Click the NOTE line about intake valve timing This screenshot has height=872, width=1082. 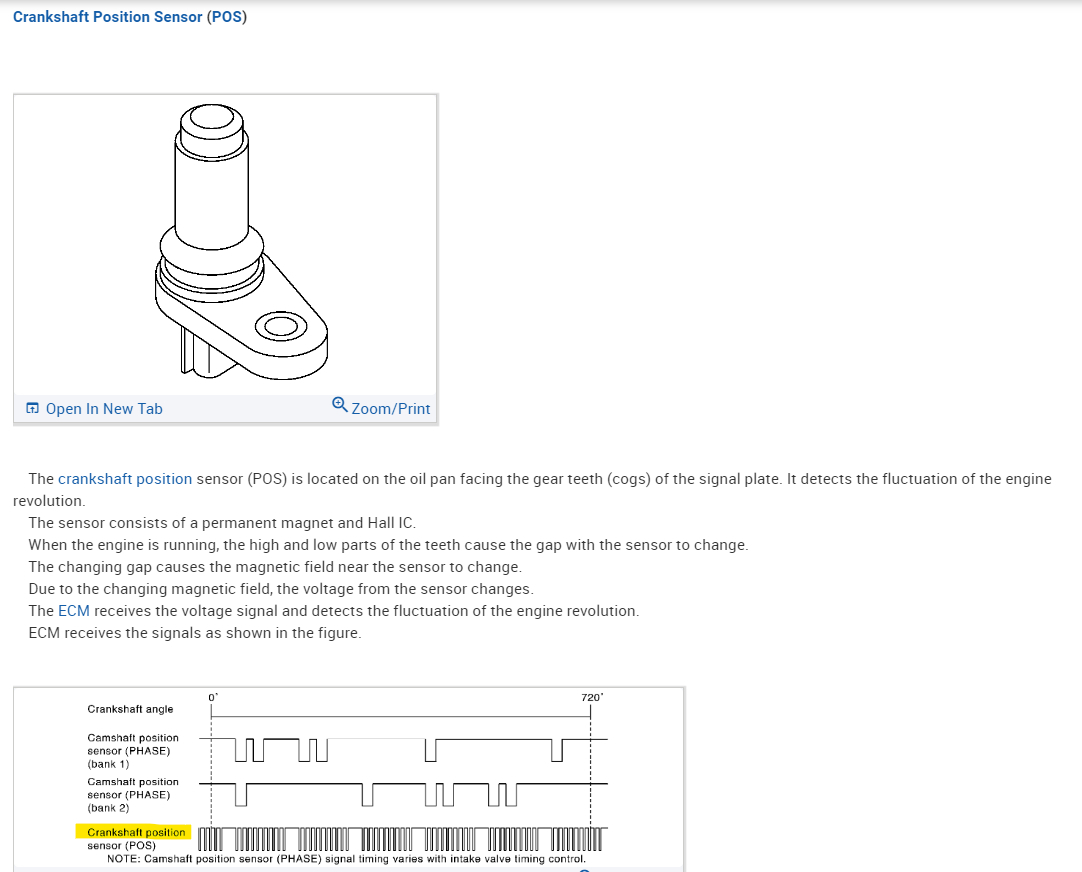click(x=346, y=859)
